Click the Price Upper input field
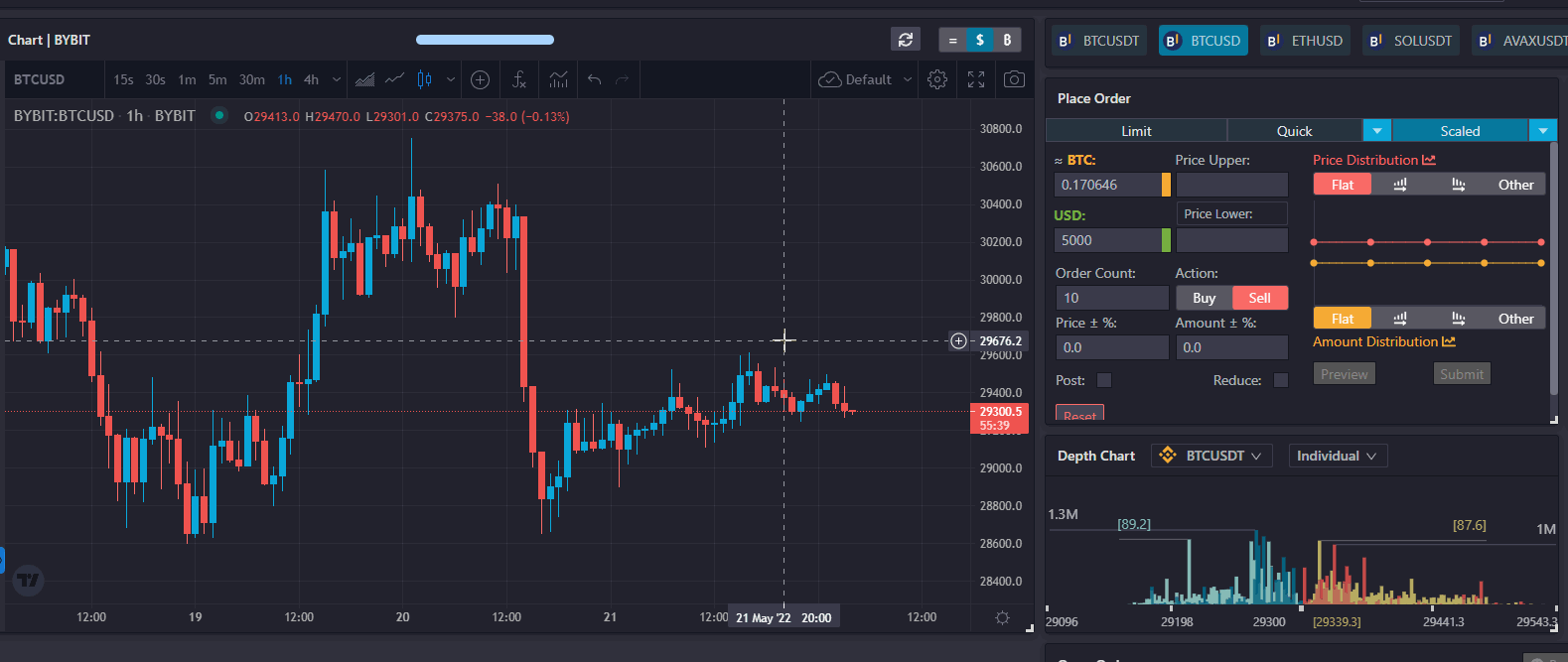1568x662 pixels. tap(1231, 185)
